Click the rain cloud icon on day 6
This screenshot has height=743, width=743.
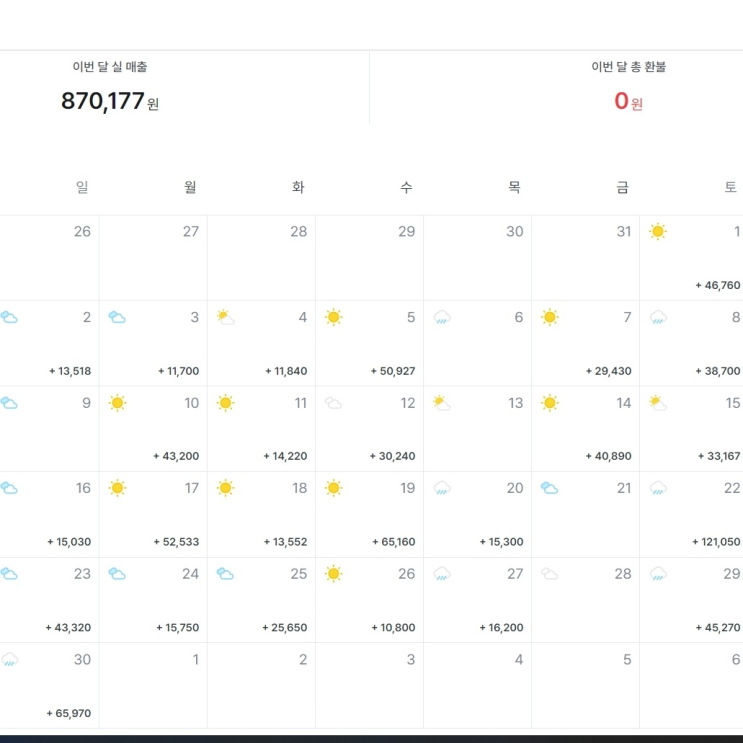pos(441,318)
